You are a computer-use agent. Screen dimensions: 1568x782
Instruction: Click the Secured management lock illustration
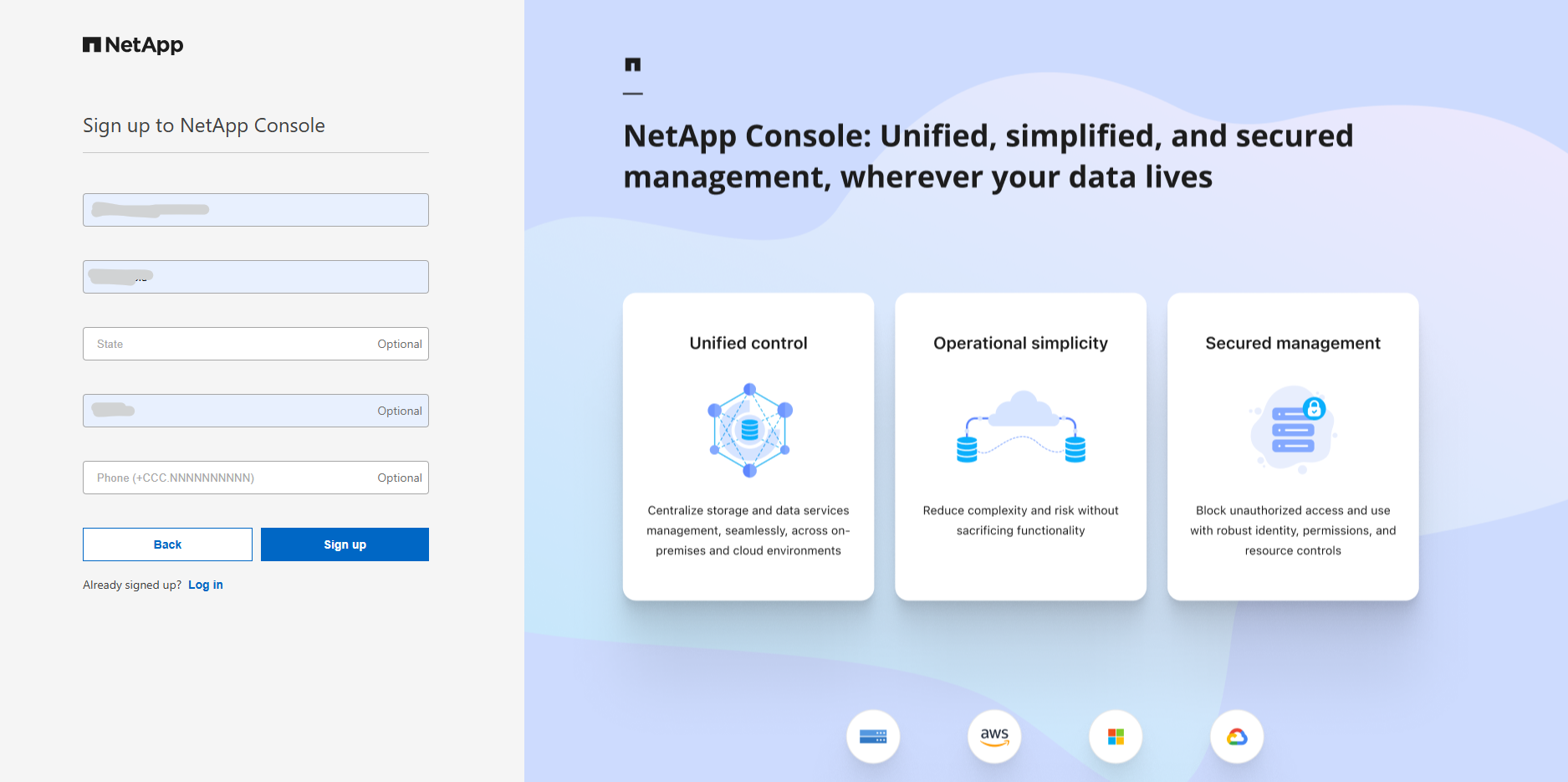coord(1293,429)
